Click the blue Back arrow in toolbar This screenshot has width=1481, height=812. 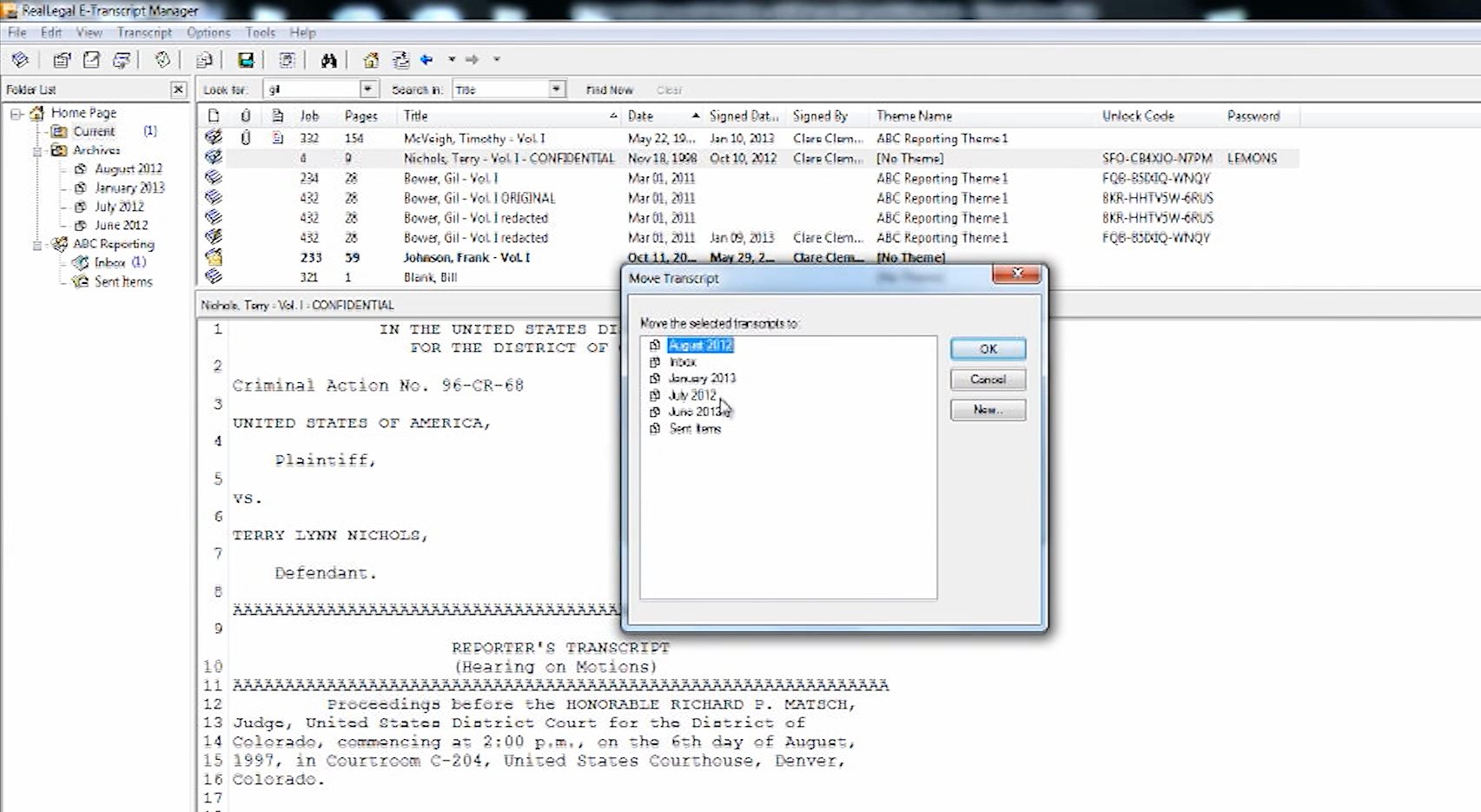coord(426,60)
